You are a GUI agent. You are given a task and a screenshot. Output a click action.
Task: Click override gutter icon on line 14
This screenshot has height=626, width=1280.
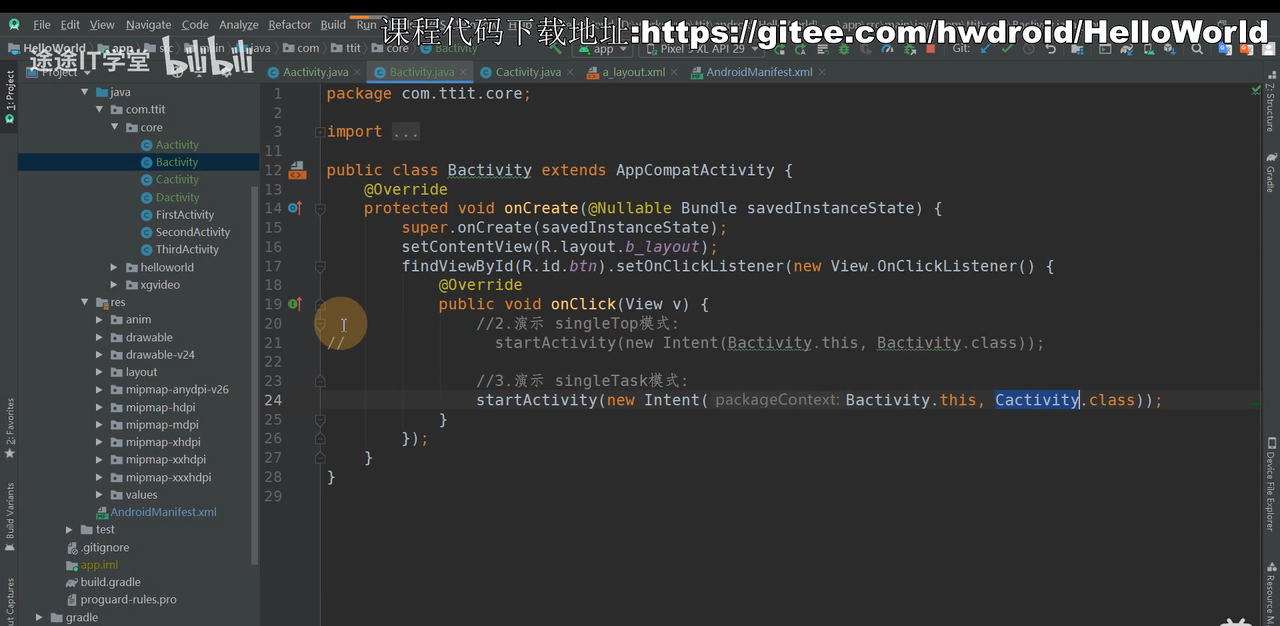click(294, 208)
